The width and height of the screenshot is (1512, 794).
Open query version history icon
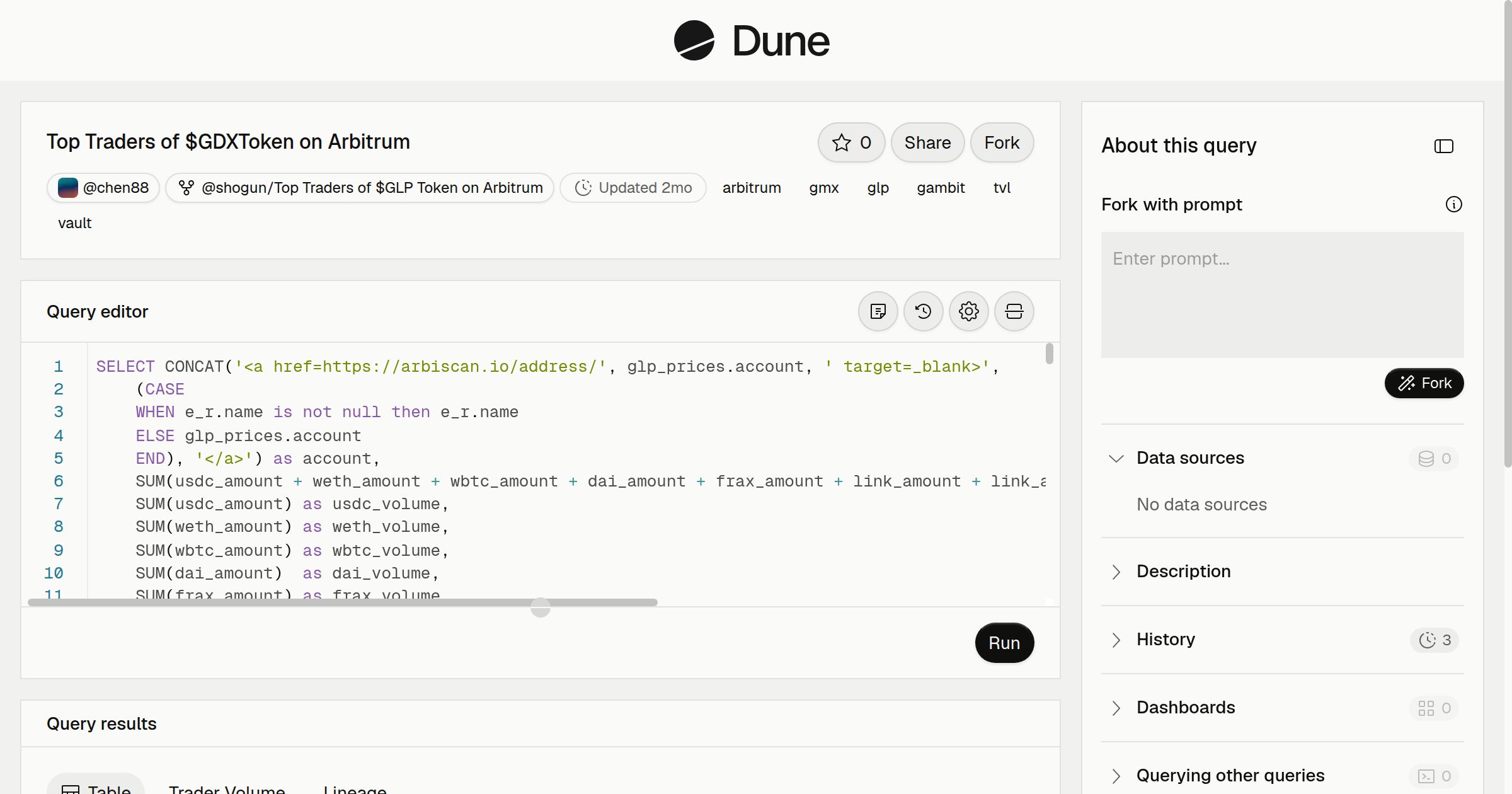coord(924,311)
